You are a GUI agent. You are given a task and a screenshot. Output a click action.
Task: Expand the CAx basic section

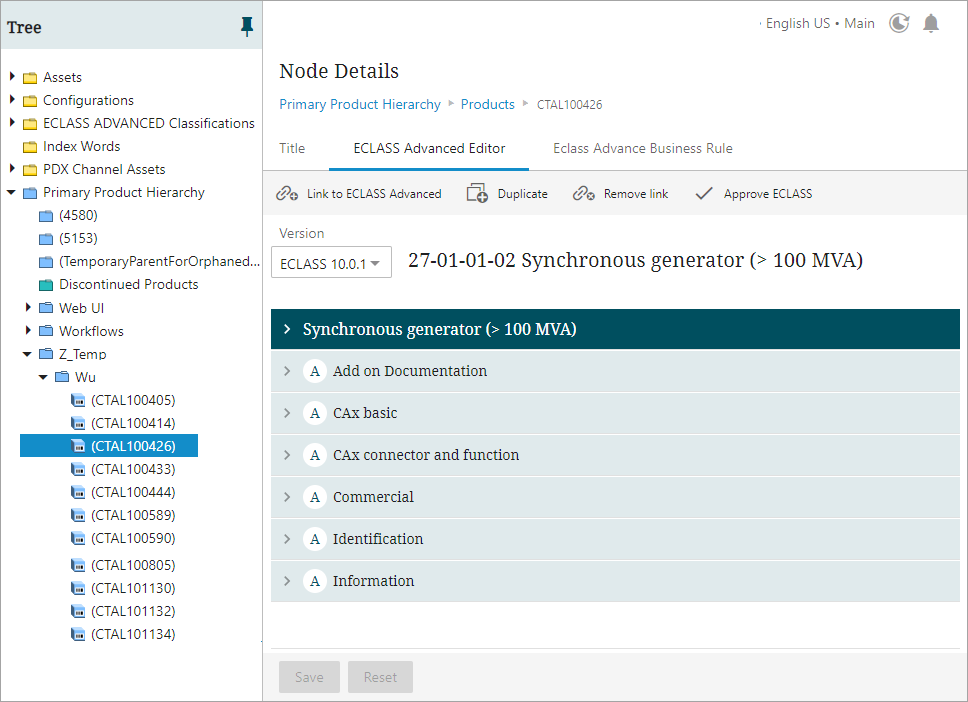(287, 412)
